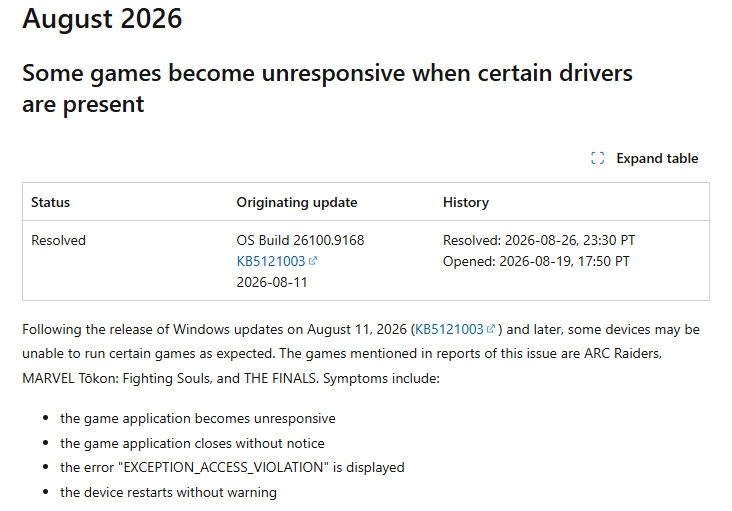Click the Expand table label
Screen dimensions: 732x511
[x=657, y=158]
